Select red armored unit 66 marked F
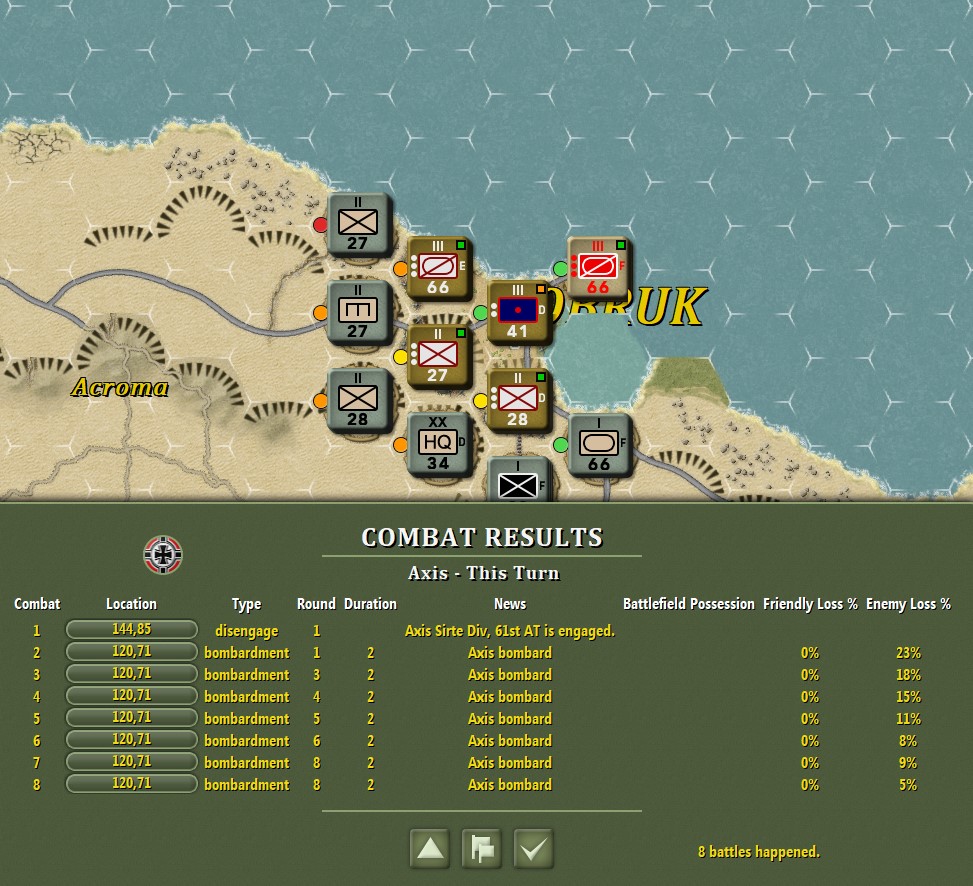 599,268
